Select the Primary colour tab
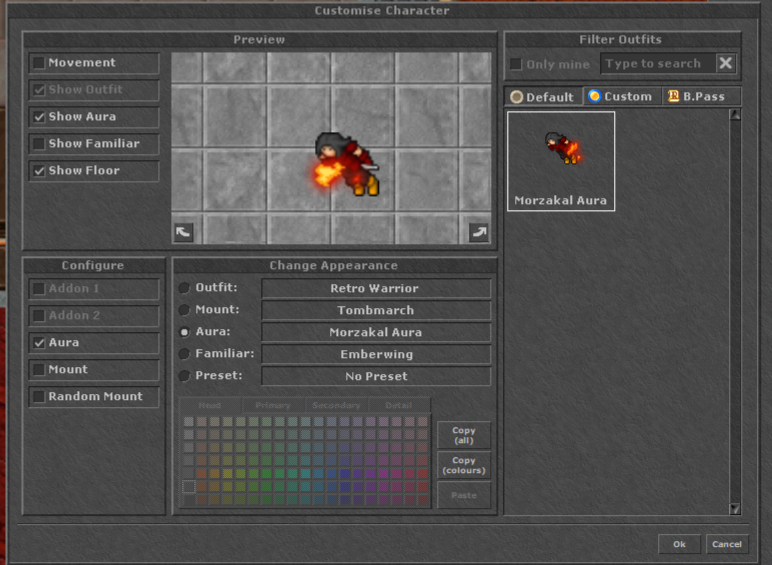The width and height of the screenshot is (772, 565). pyautogui.click(x=273, y=406)
